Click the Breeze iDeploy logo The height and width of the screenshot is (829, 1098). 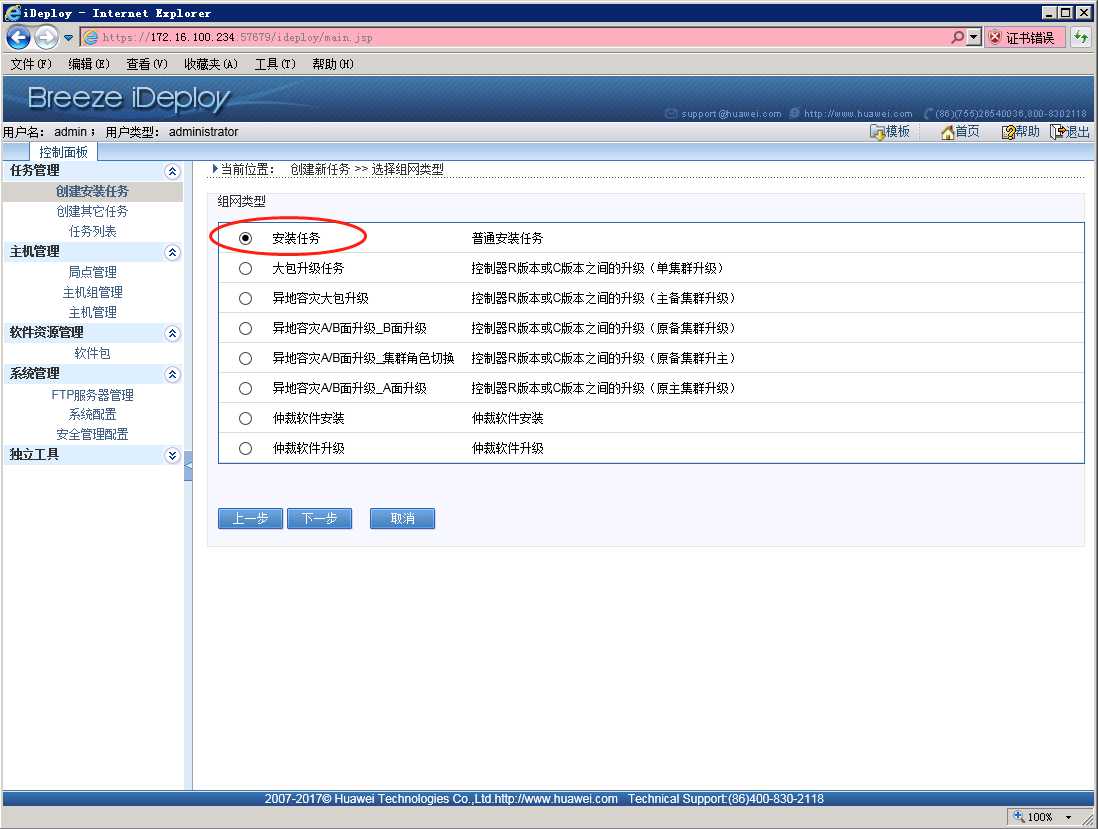tap(129, 99)
